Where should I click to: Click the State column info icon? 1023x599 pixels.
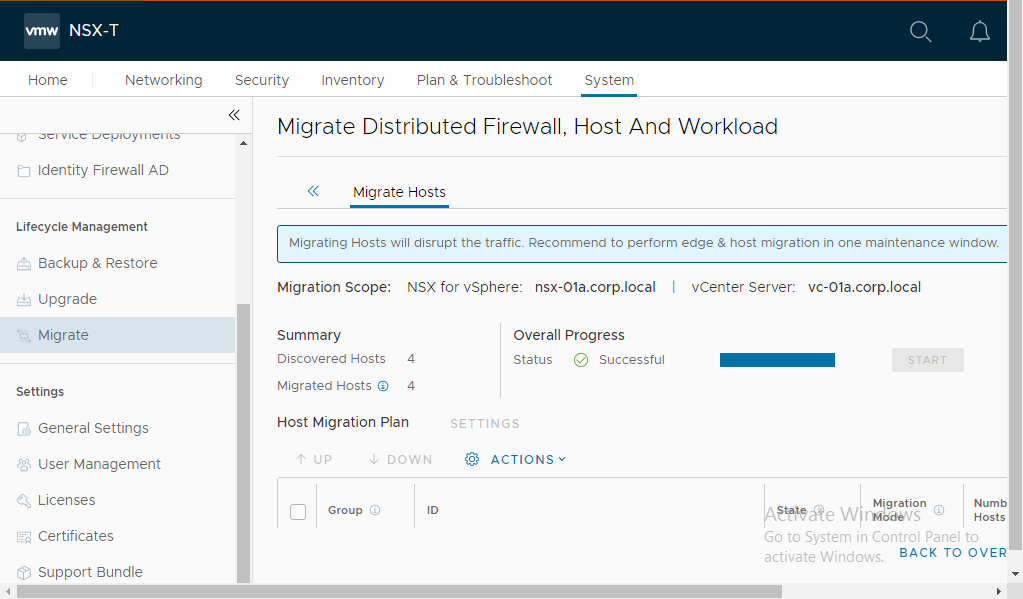click(819, 510)
